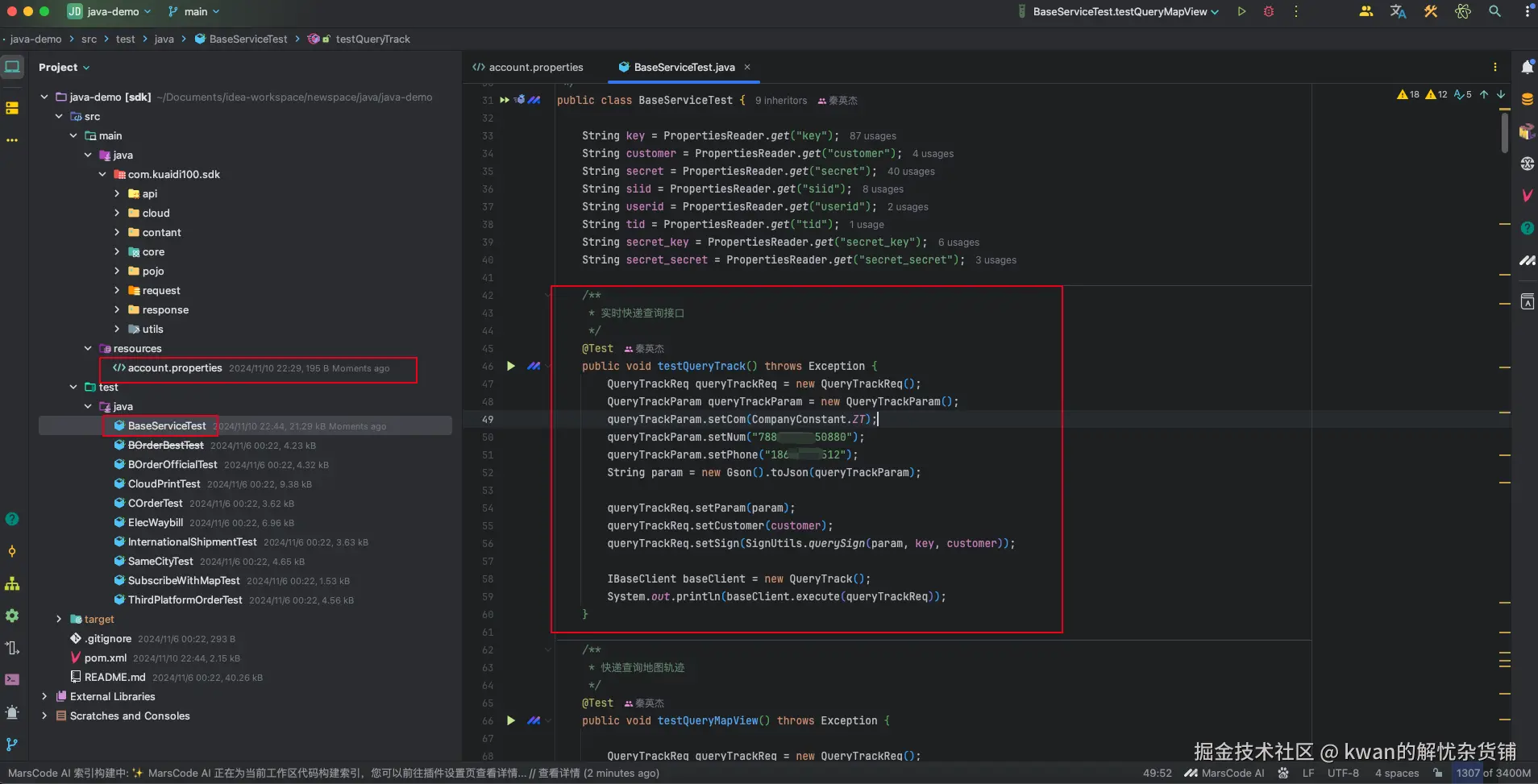Click the UTF-8 encoding in status bar
This screenshot has width=1538, height=784.
click(x=1343, y=773)
